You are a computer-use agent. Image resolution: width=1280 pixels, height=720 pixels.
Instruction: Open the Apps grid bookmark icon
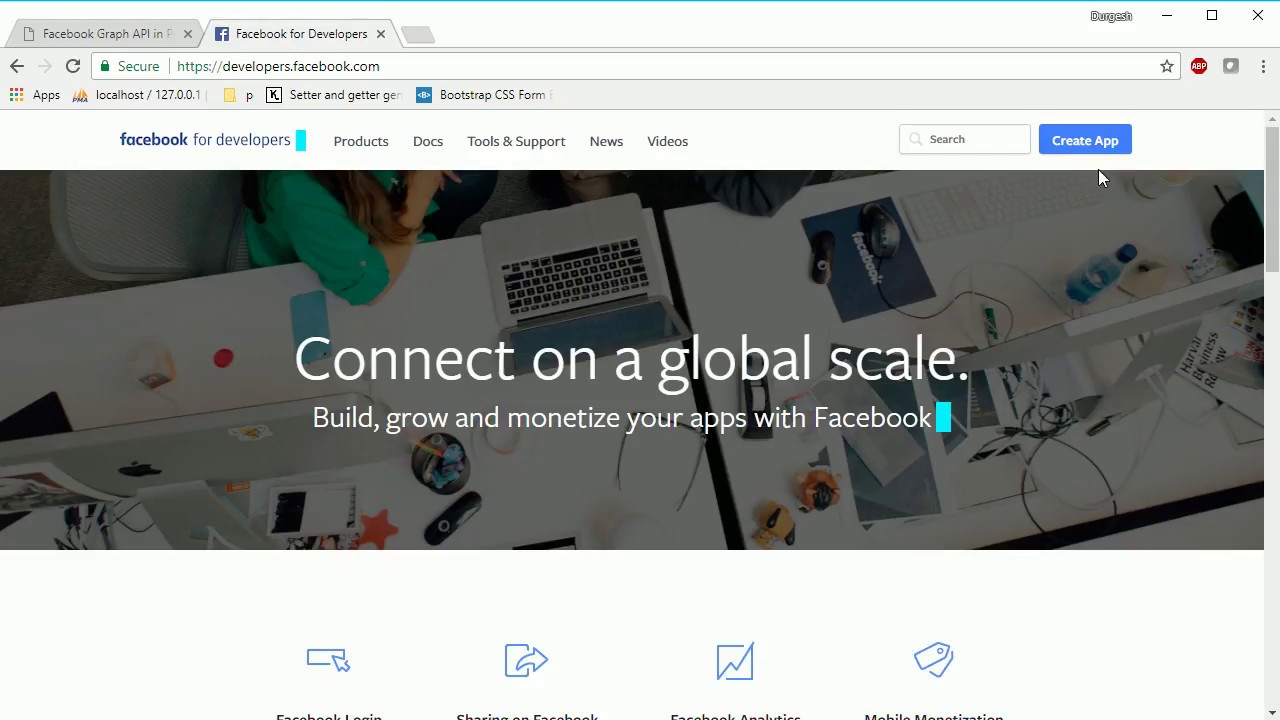pos(16,95)
